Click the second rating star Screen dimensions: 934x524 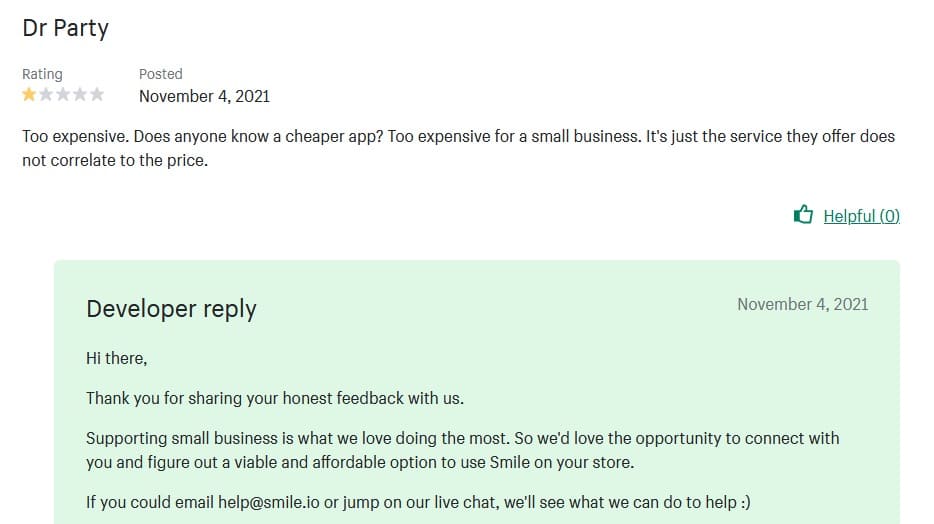click(x=46, y=95)
